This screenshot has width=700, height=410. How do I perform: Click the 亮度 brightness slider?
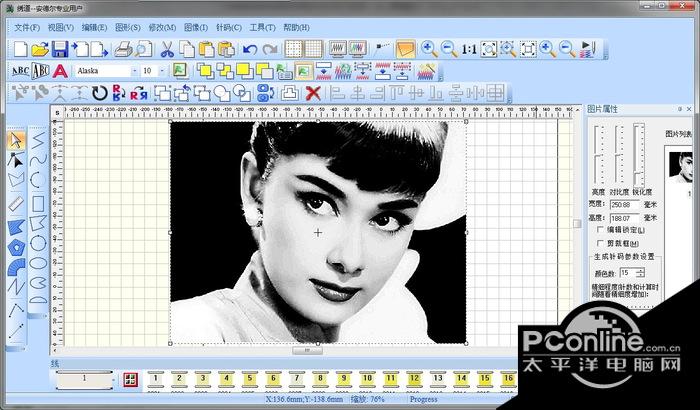click(598, 154)
